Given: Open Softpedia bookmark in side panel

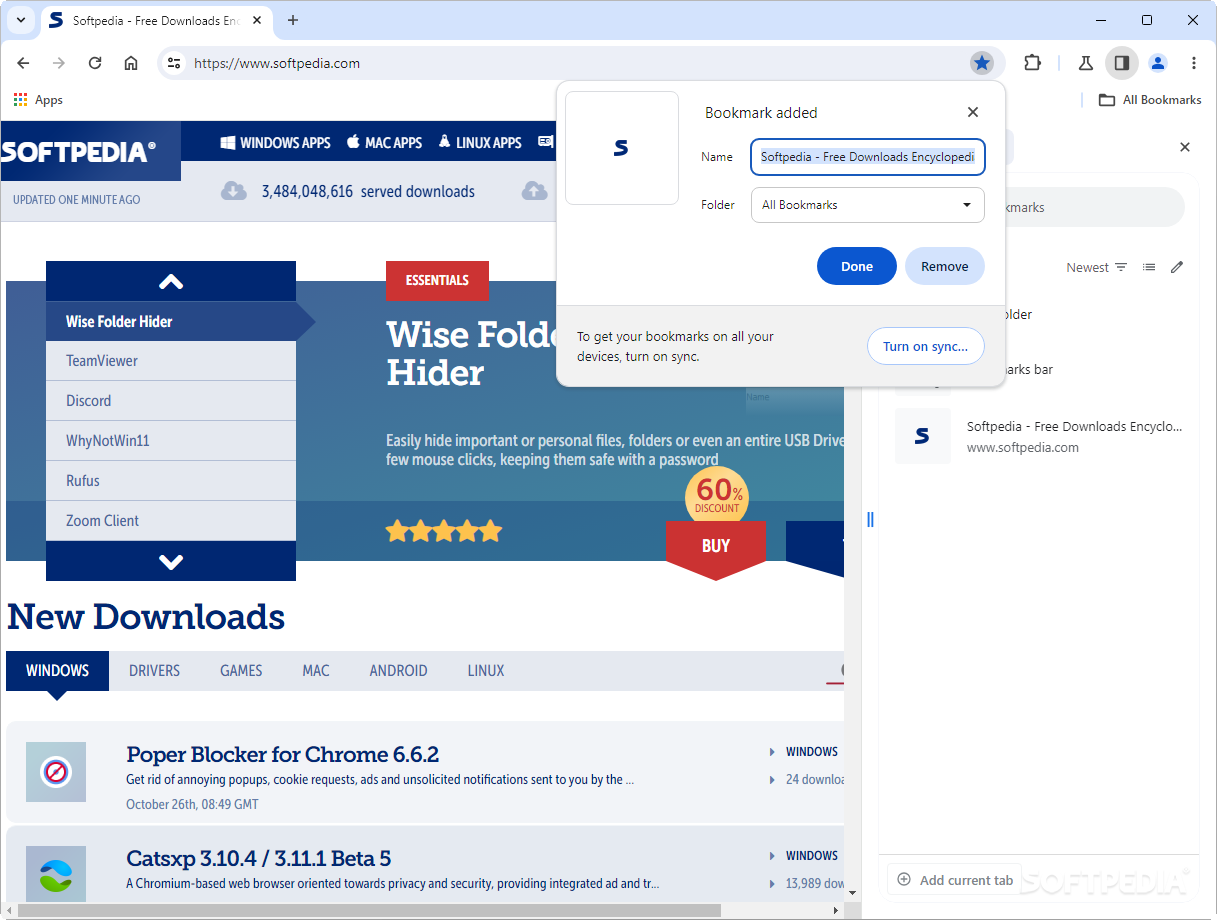Looking at the screenshot, I should click(x=1040, y=436).
